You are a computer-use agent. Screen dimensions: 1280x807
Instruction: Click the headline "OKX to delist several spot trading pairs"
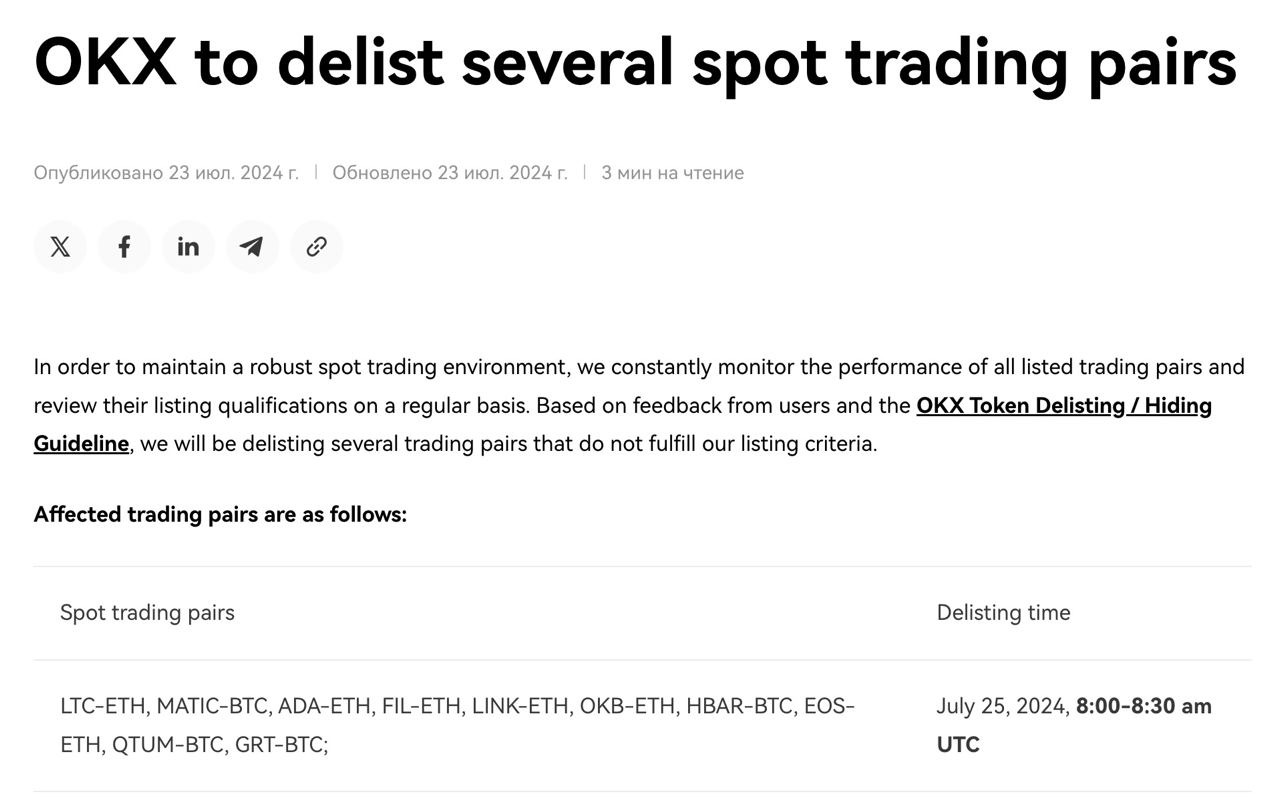pos(635,62)
